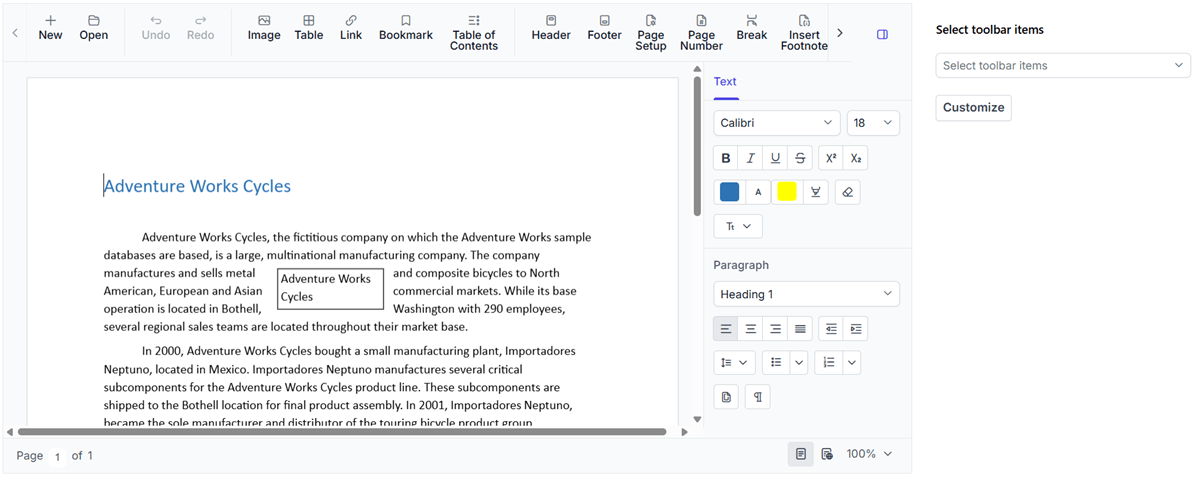Viewport: 1200px width, 478px height.
Task: Show or hide paragraph marks
Action: [758, 397]
